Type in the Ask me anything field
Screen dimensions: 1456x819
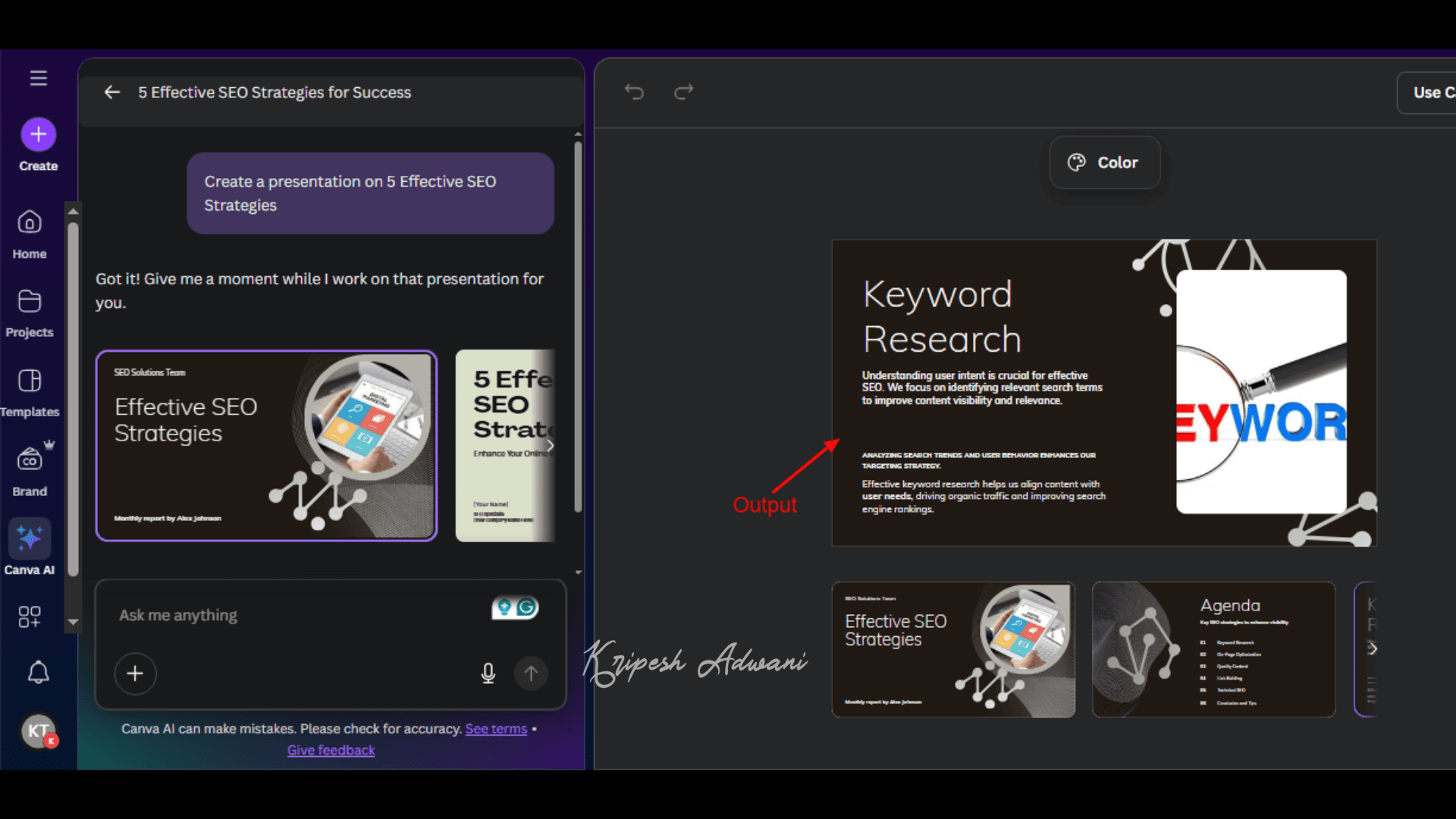[x=296, y=615]
